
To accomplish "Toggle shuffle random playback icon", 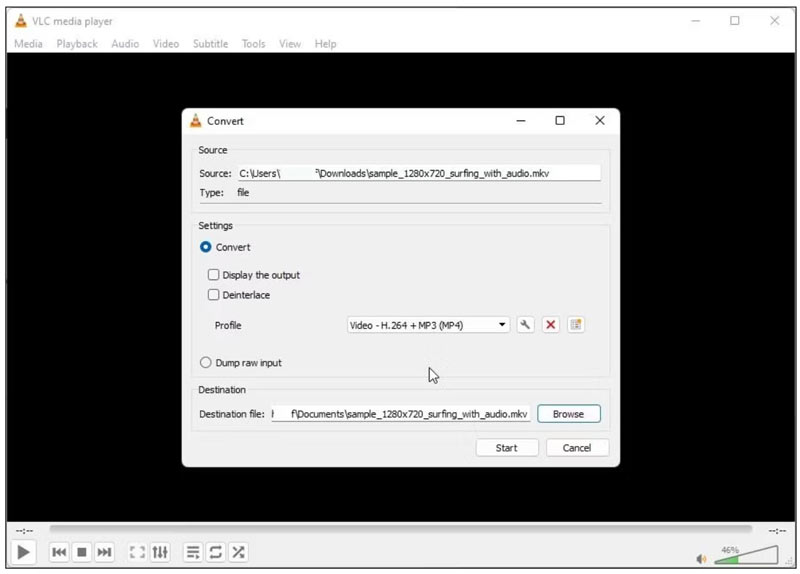I will pyautogui.click(x=238, y=553).
